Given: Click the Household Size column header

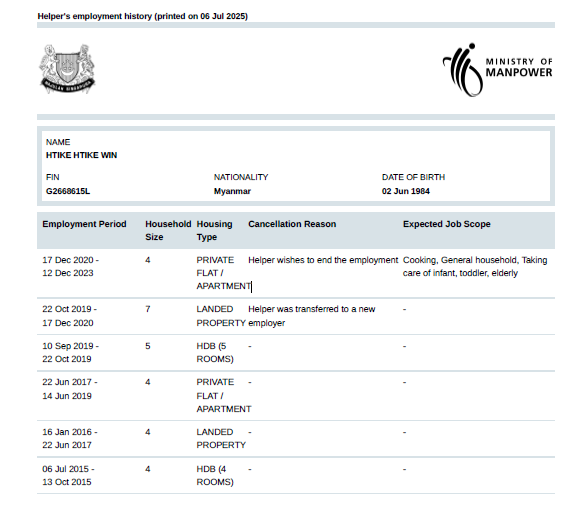Looking at the screenshot, I should (x=168, y=230).
